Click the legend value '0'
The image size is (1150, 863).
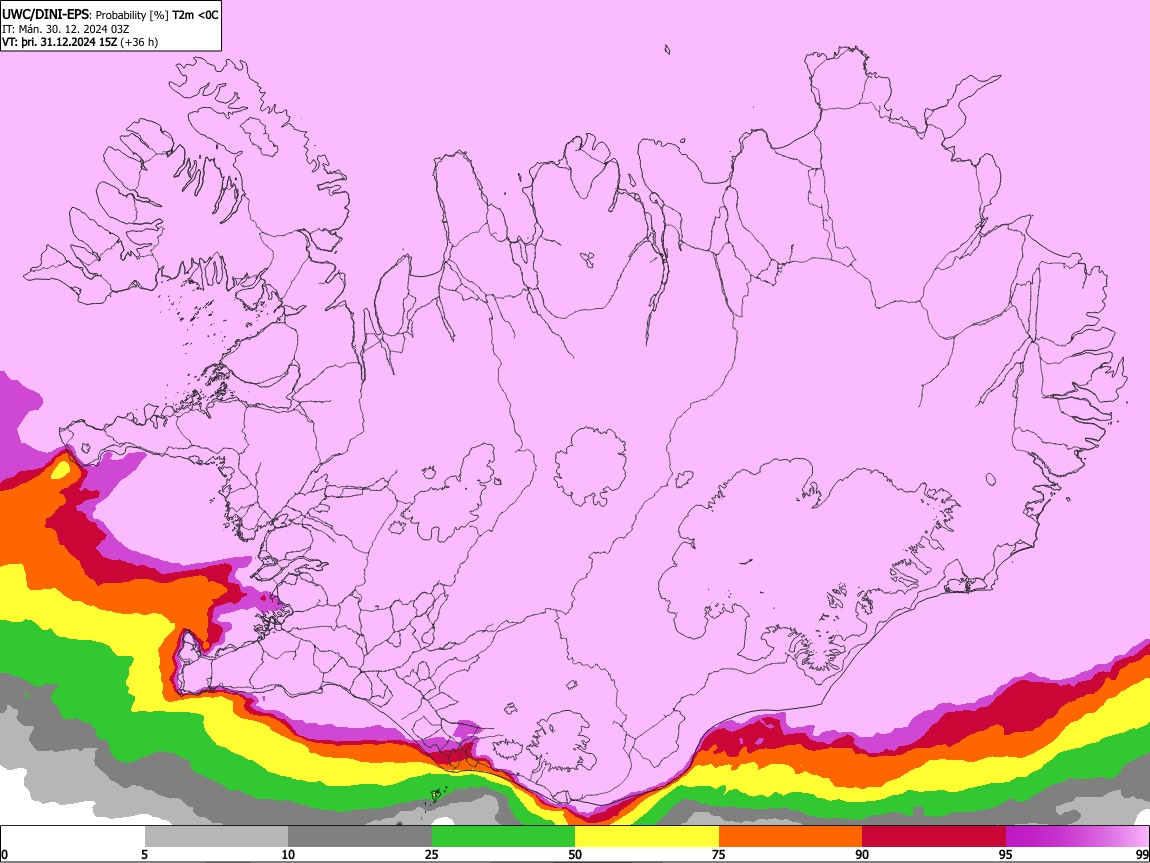click(5, 855)
